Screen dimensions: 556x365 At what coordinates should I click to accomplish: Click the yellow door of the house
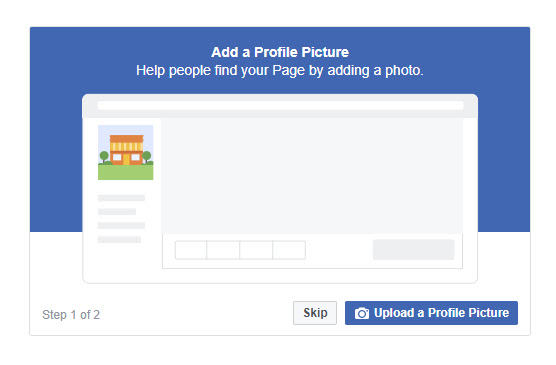(x=126, y=159)
